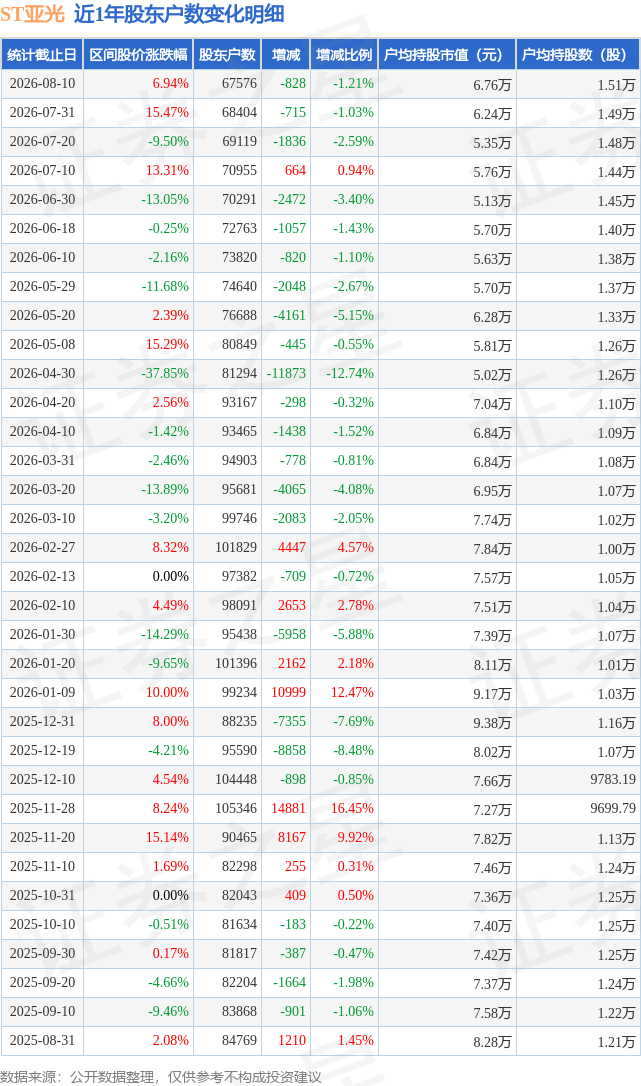Select the 9783.19 shares cell
Viewport: 641px width, 1086px height.
point(613,779)
